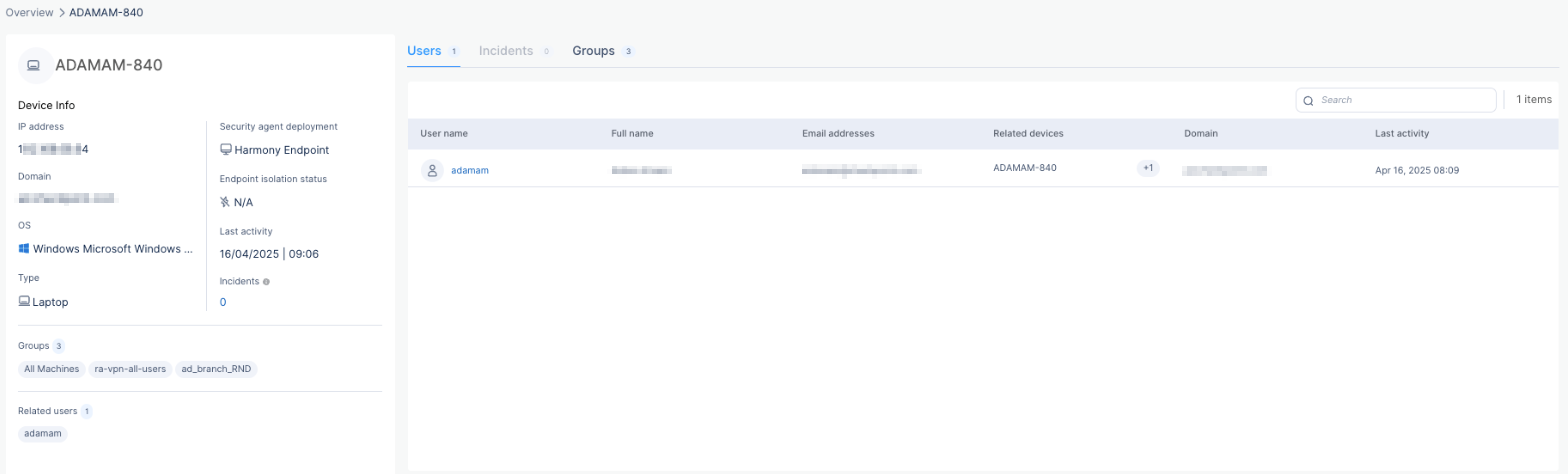Screen dimensions: 1568x474
Task: Go back to Overview via breadcrumb
Action: [x=31, y=11]
